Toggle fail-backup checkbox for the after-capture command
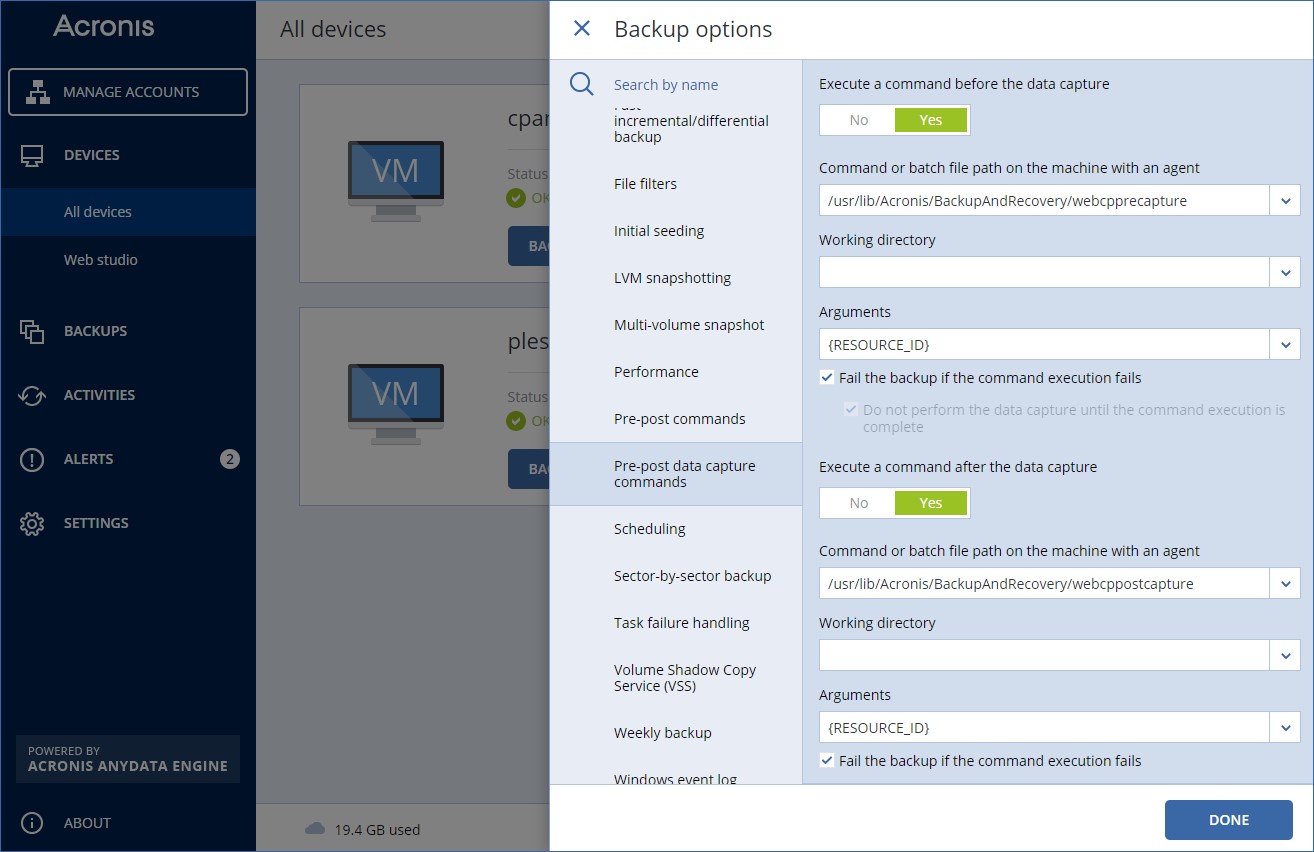 [x=826, y=761]
